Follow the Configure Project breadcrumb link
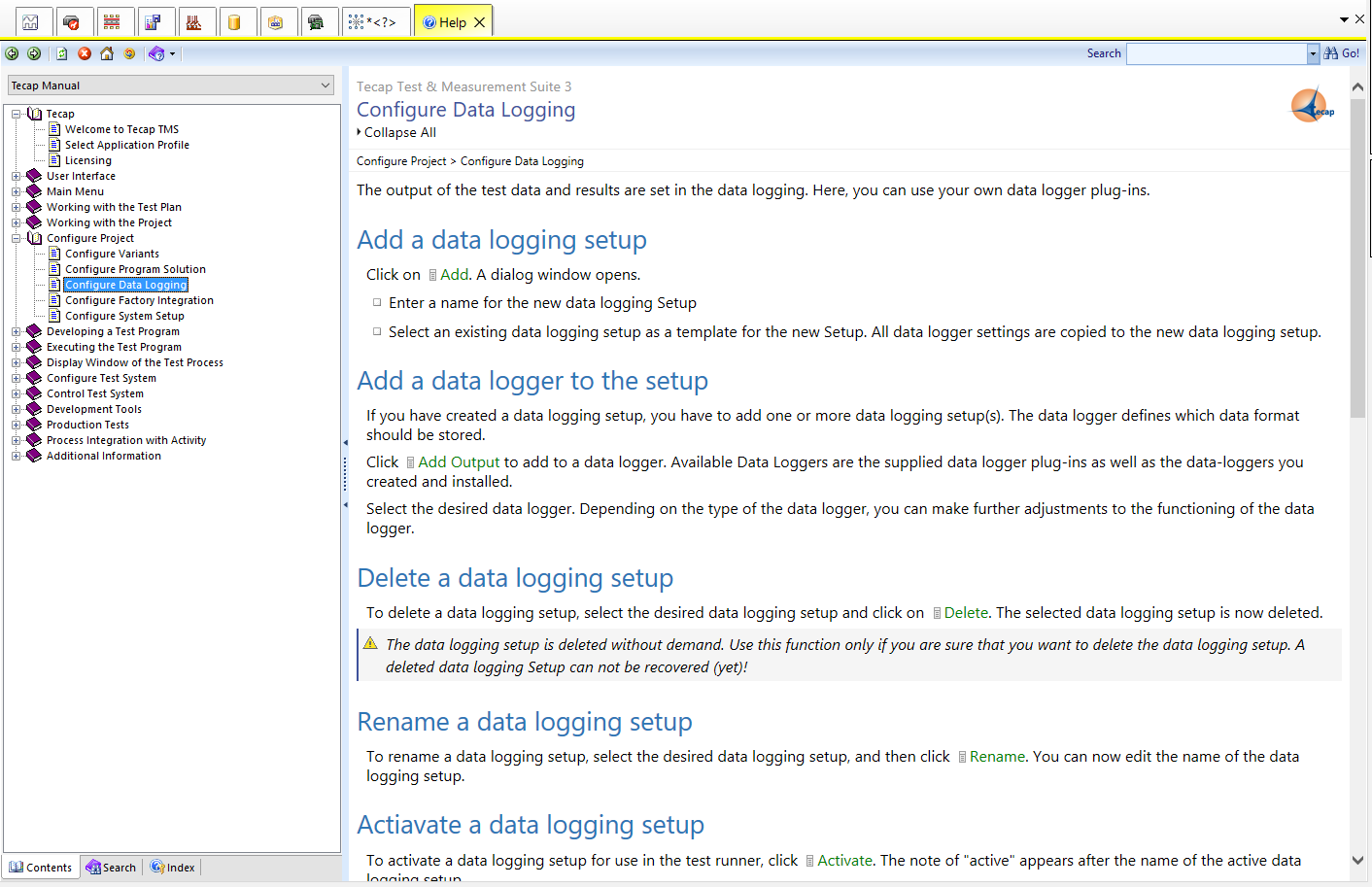1372x887 pixels. tap(401, 161)
